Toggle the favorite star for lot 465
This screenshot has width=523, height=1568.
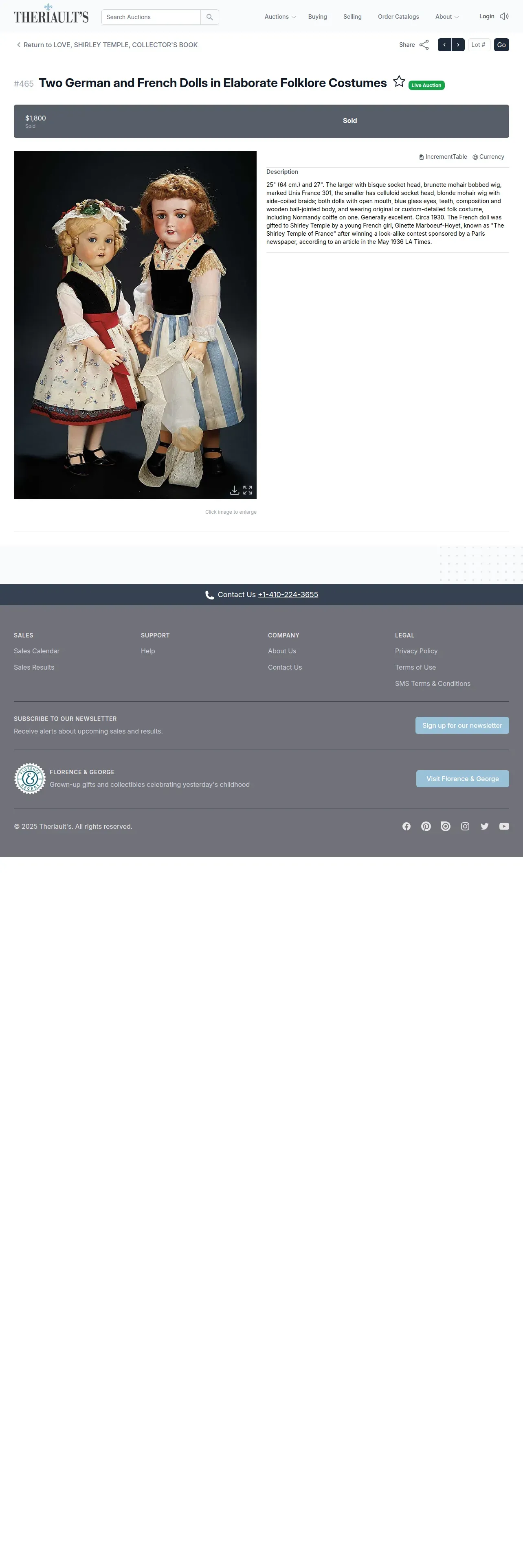399,81
